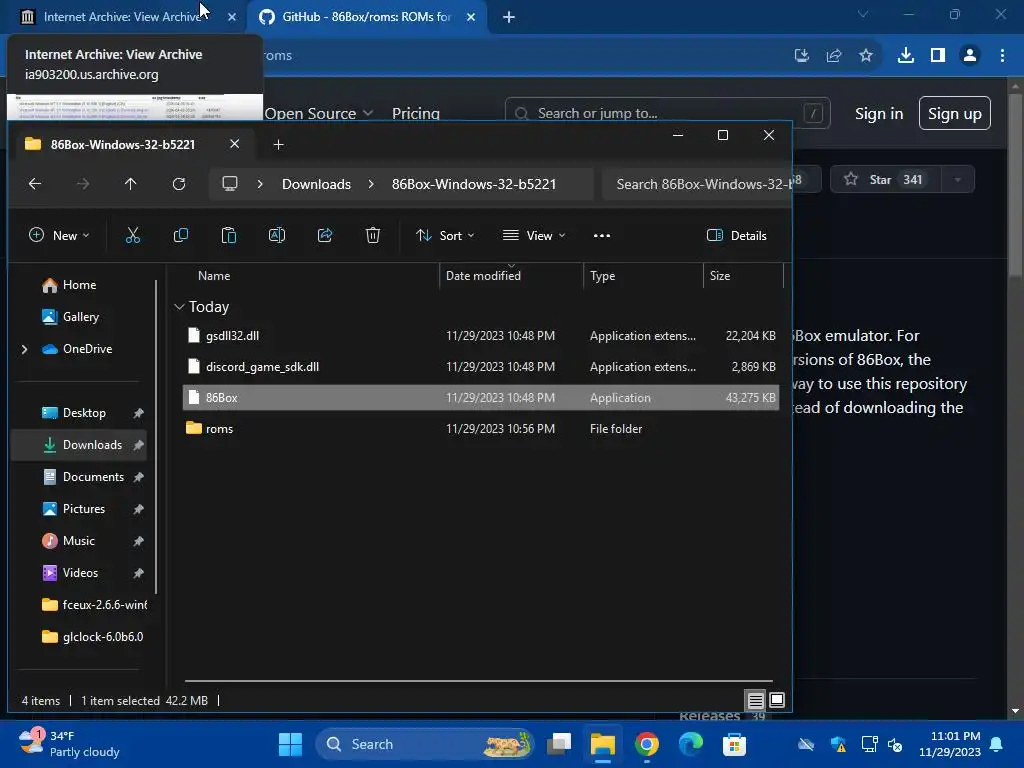The image size is (1024, 768).
Task: Open Pricing link on GitHub
Action: [415, 113]
